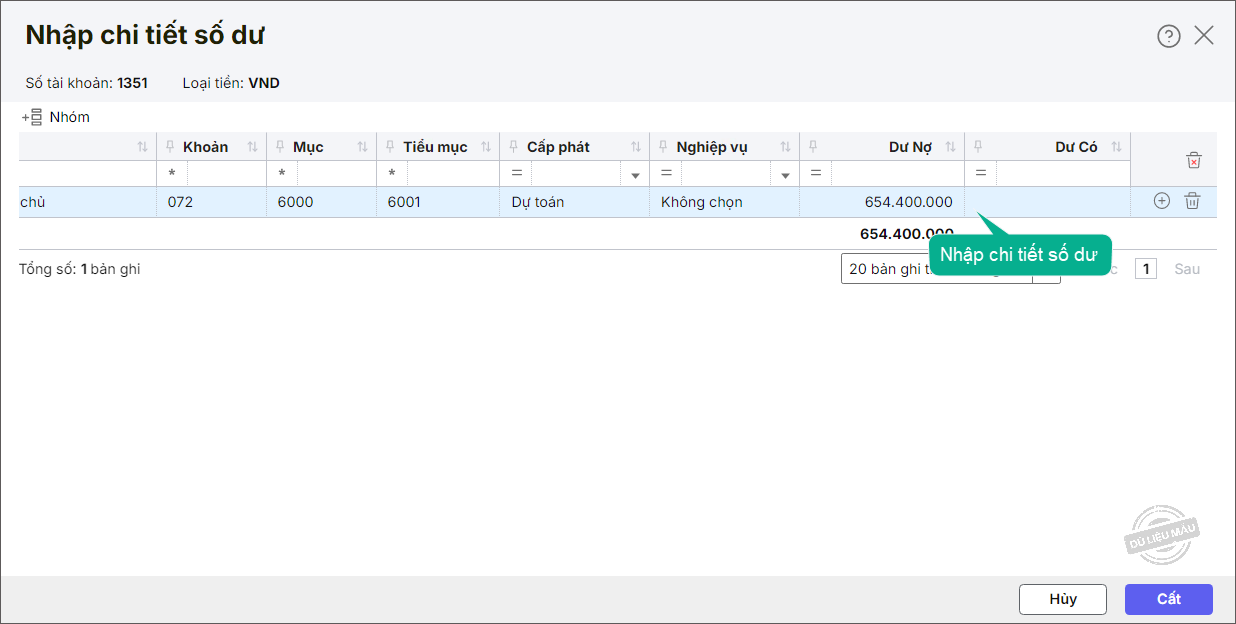Click the Hủy cancel button
The height and width of the screenshot is (624, 1236).
[x=1063, y=599]
